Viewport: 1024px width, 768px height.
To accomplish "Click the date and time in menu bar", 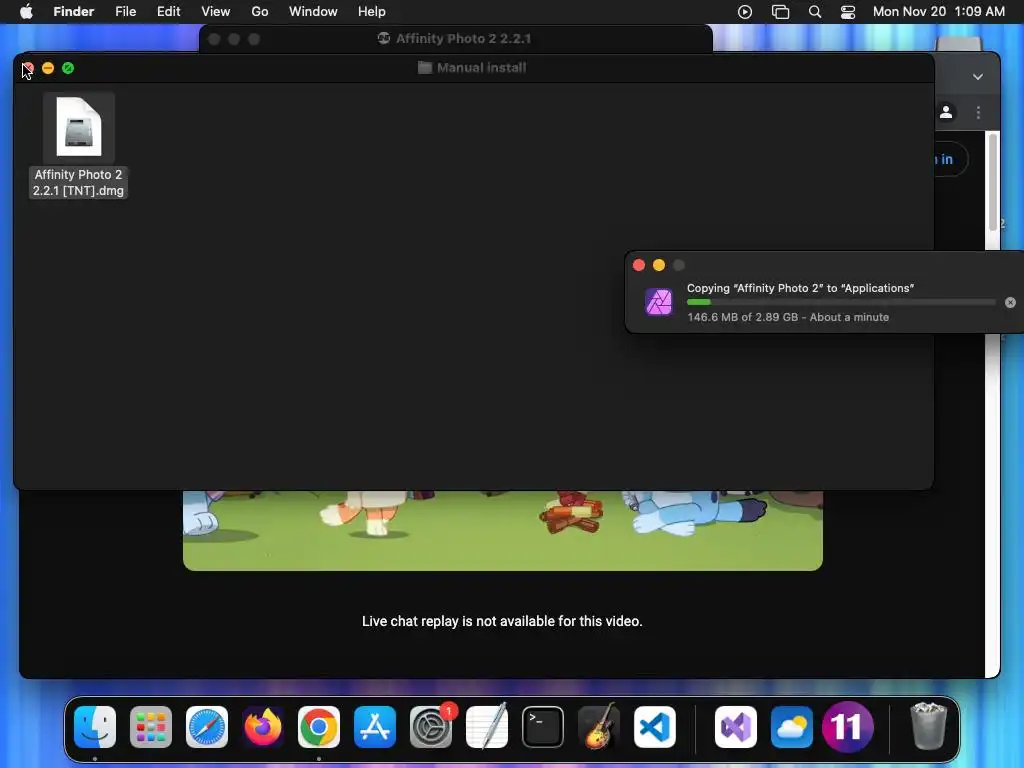I will 938,12.
